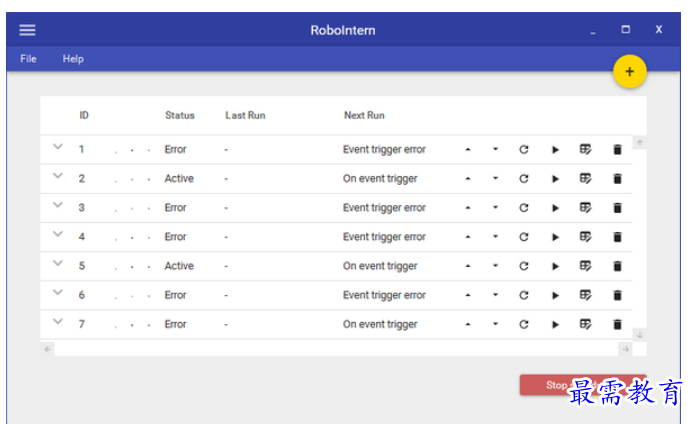The image size is (691, 424).
Task: Run task 4 now
Action: tap(555, 237)
